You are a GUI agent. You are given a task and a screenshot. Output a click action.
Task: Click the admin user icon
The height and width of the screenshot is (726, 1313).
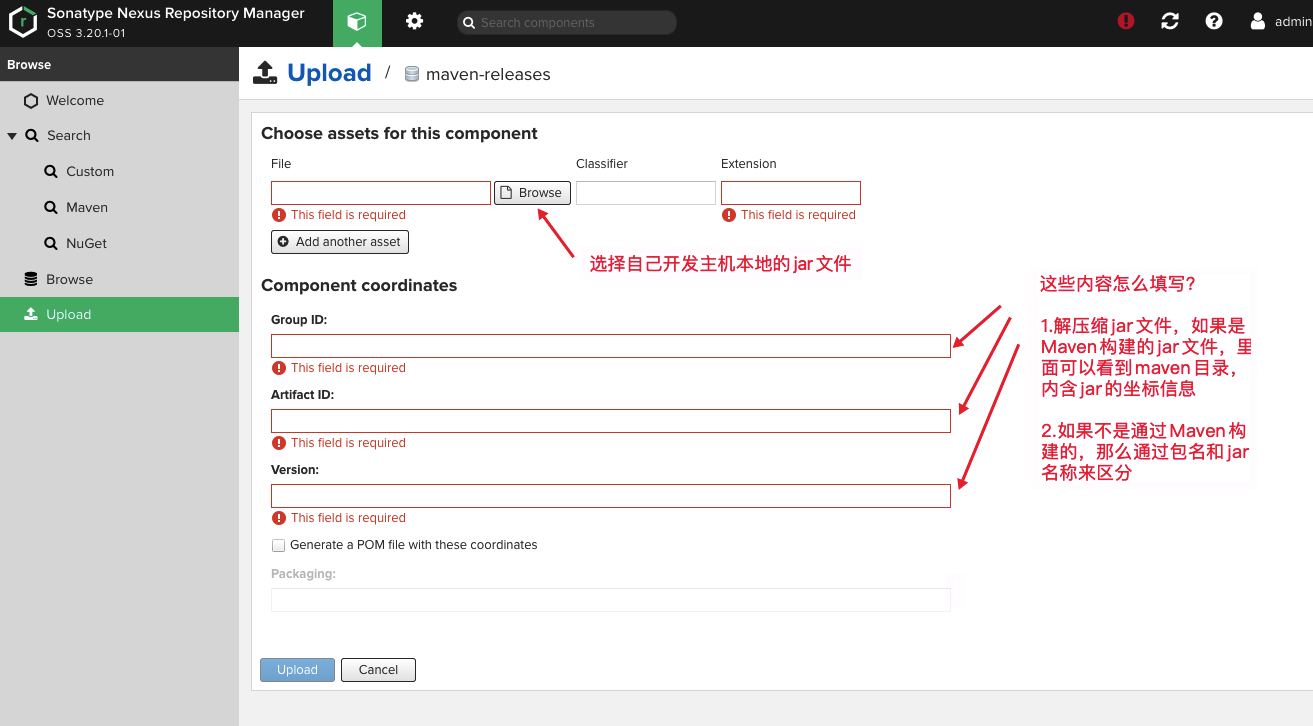(1258, 21)
